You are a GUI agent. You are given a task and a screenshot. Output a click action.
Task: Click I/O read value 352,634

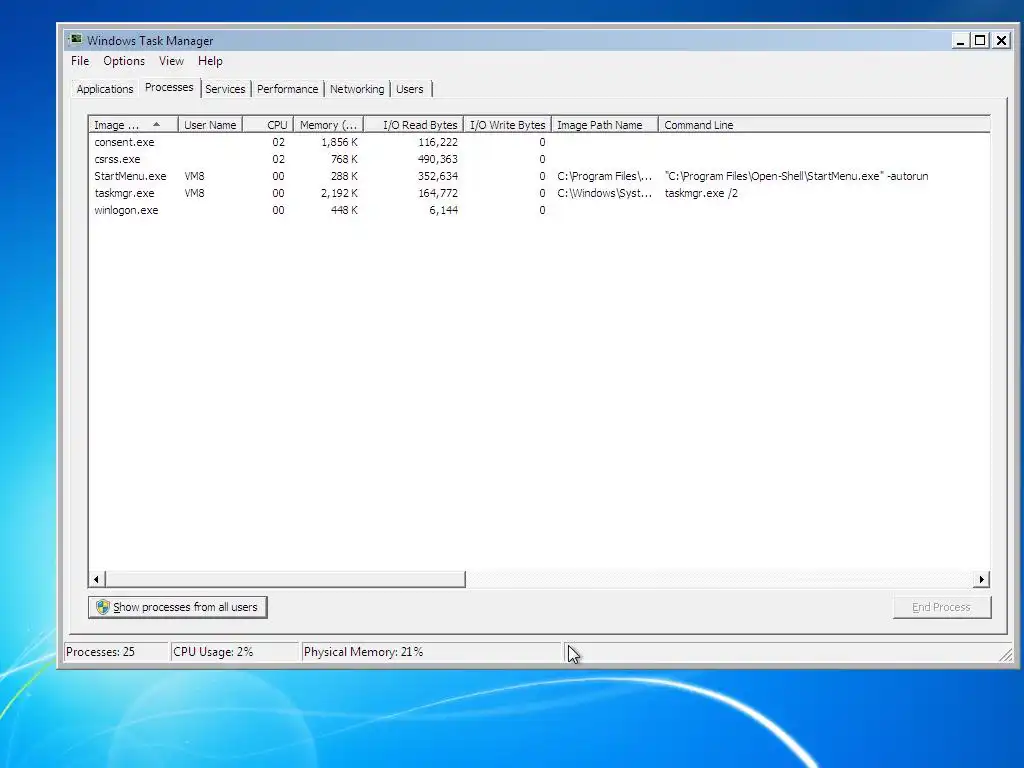coord(438,176)
